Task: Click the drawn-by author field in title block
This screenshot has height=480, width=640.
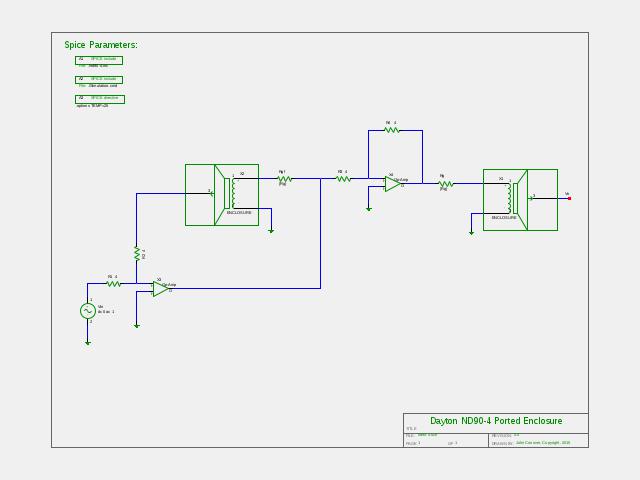Action: coord(543,442)
